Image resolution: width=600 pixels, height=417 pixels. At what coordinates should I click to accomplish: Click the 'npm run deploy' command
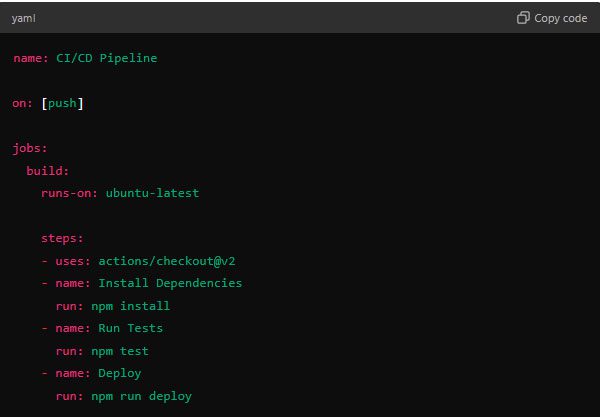(x=142, y=397)
